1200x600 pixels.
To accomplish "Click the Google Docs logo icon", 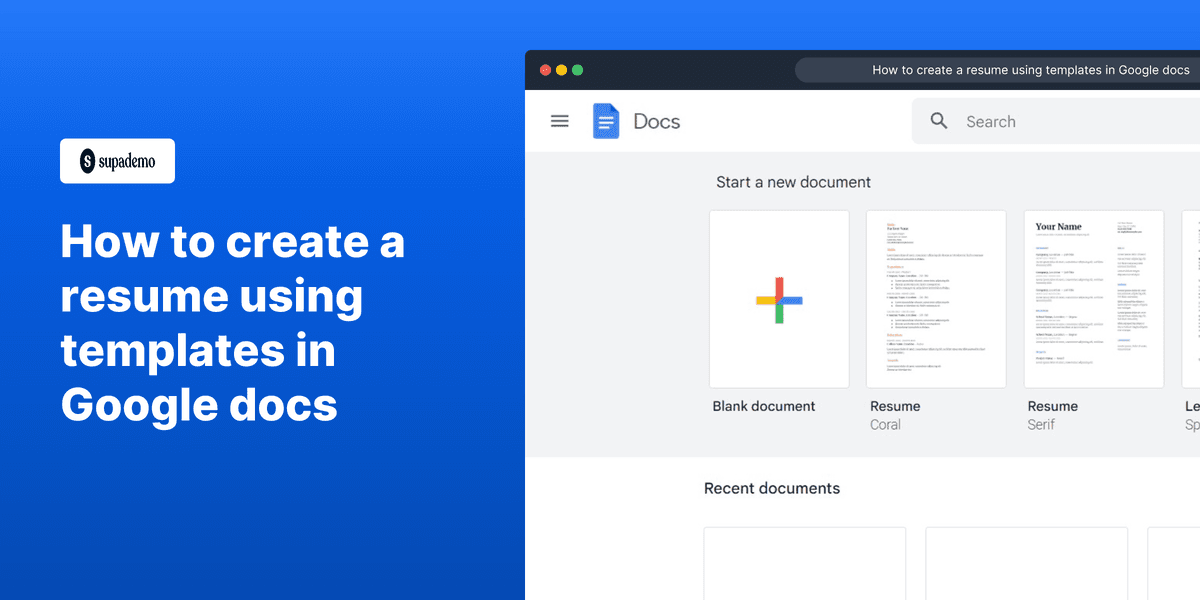I will point(606,120).
